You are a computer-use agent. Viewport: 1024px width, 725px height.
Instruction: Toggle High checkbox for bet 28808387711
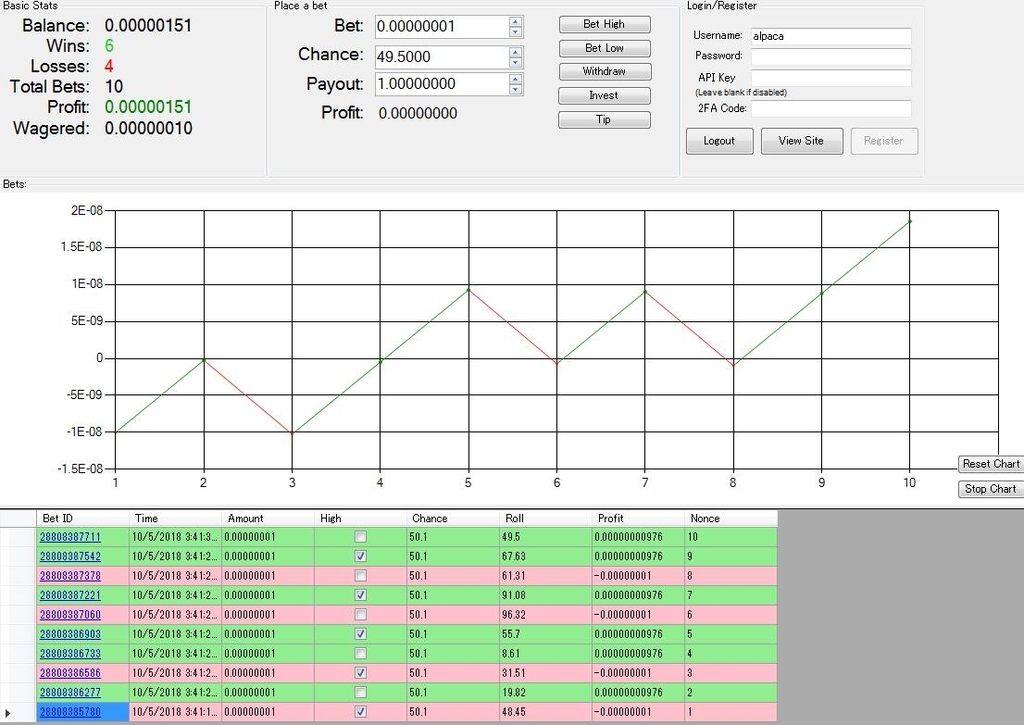[360, 537]
